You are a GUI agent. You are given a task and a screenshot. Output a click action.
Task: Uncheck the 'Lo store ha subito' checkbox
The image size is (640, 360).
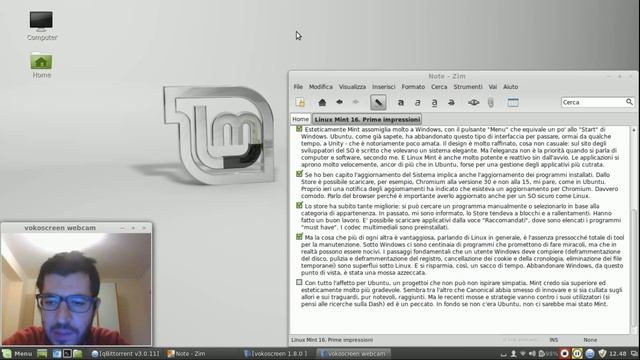(x=299, y=205)
